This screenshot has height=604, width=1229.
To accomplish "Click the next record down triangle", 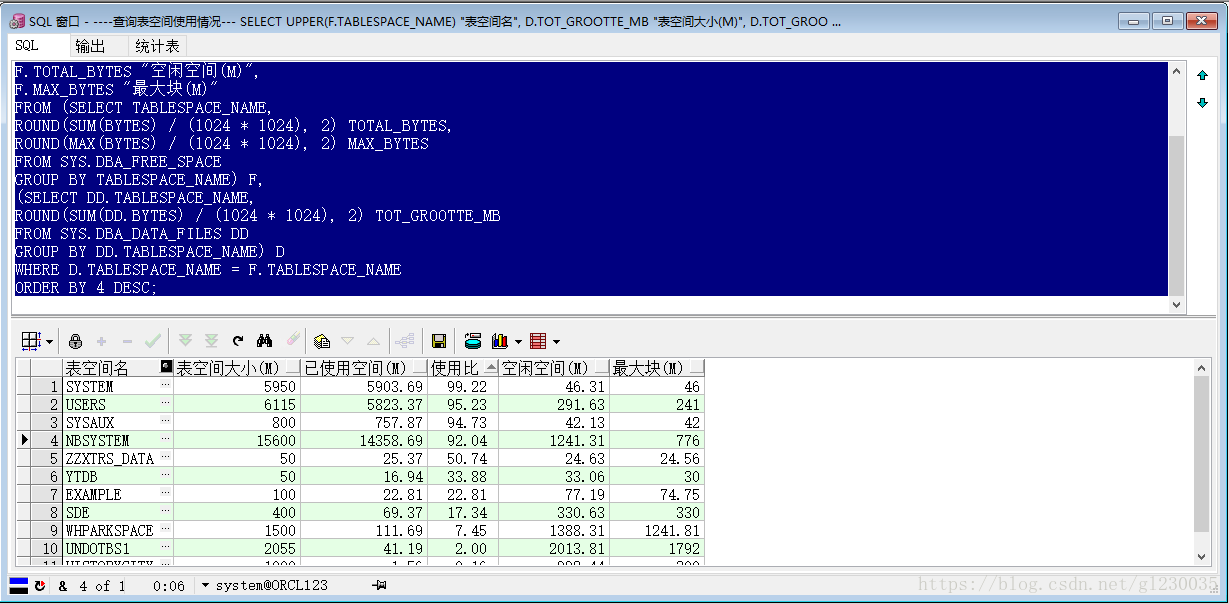I will point(348,341).
